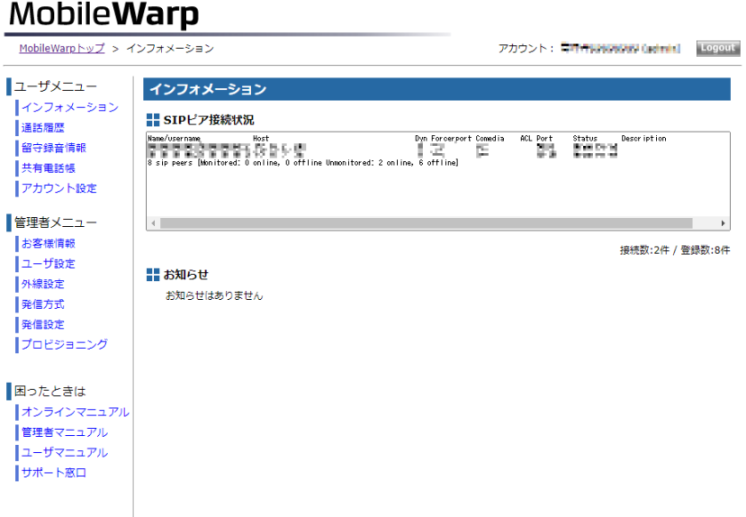Image resolution: width=746 pixels, height=517 pixels.
Task: Open 発信設定 outgoing call settings
Action: point(43,324)
